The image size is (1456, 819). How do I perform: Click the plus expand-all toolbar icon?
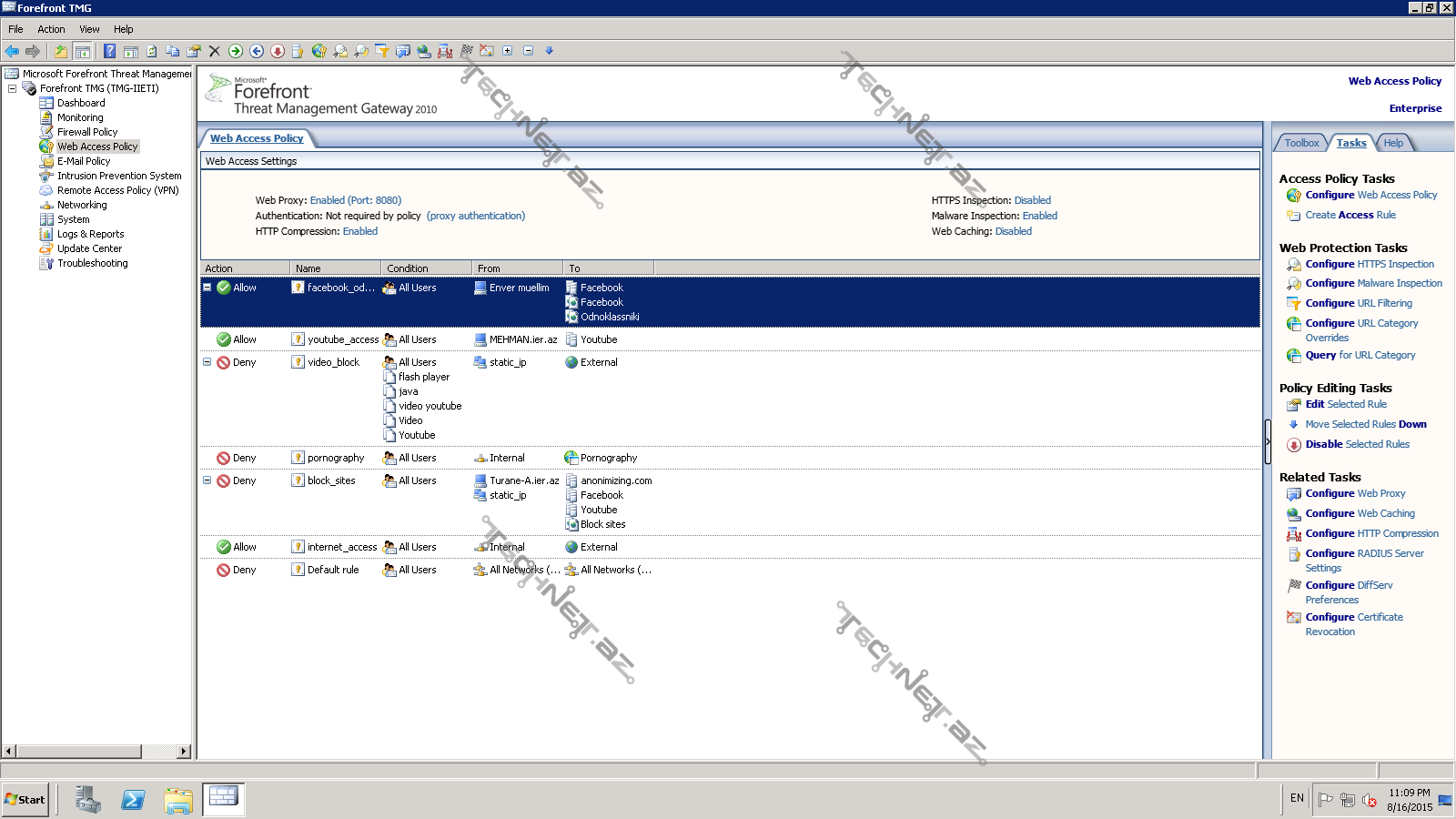click(x=508, y=51)
